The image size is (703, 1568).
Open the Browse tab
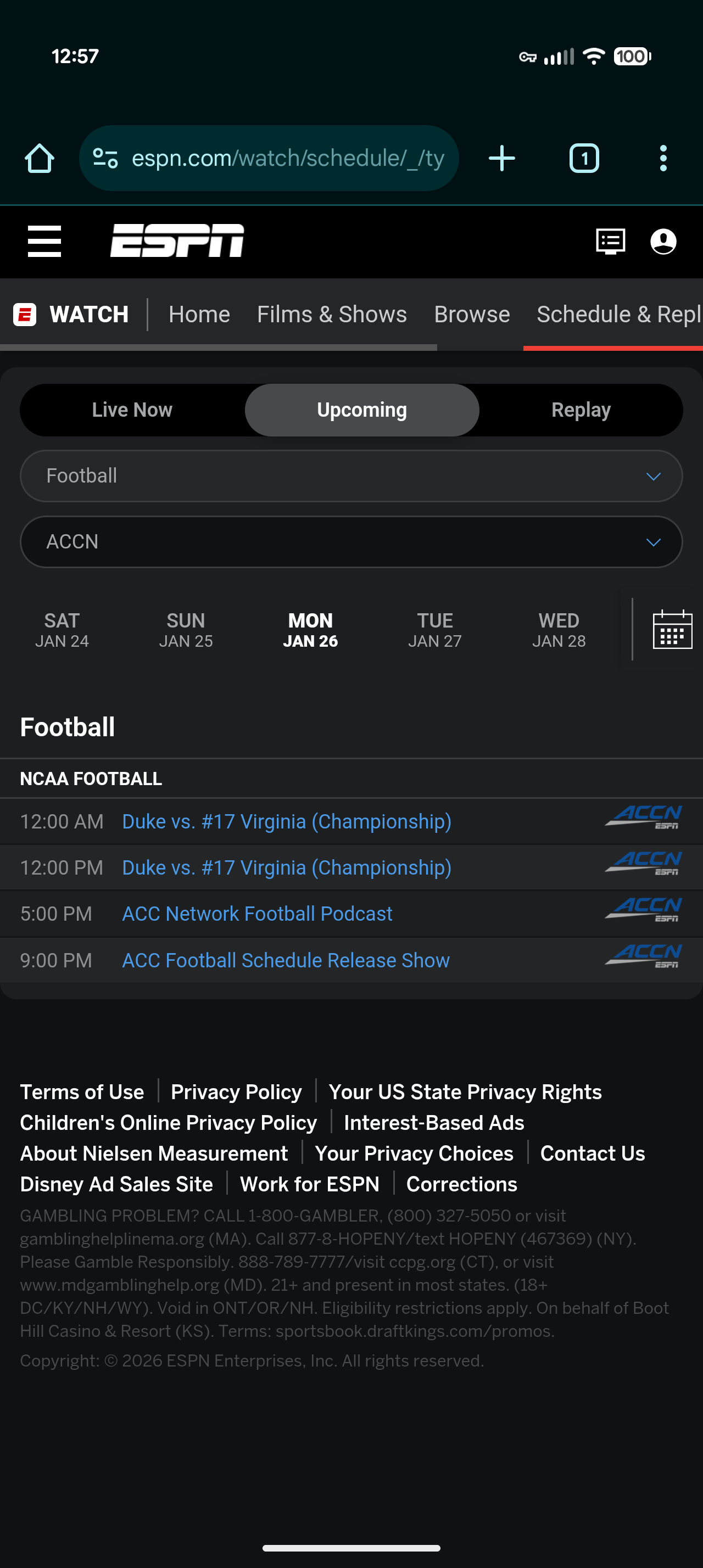coord(472,315)
